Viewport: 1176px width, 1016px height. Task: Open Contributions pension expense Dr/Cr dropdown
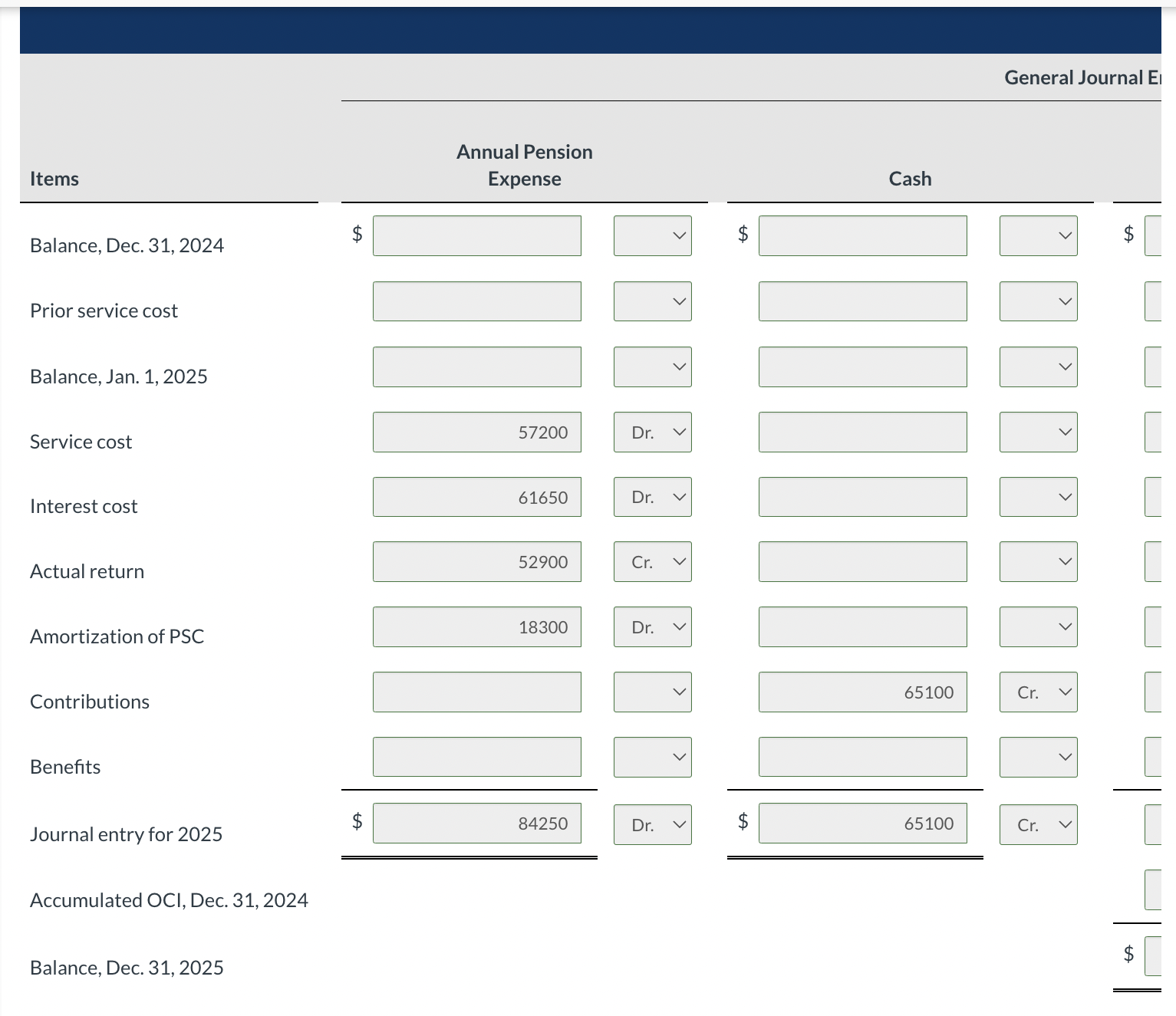(x=653, y=692)
